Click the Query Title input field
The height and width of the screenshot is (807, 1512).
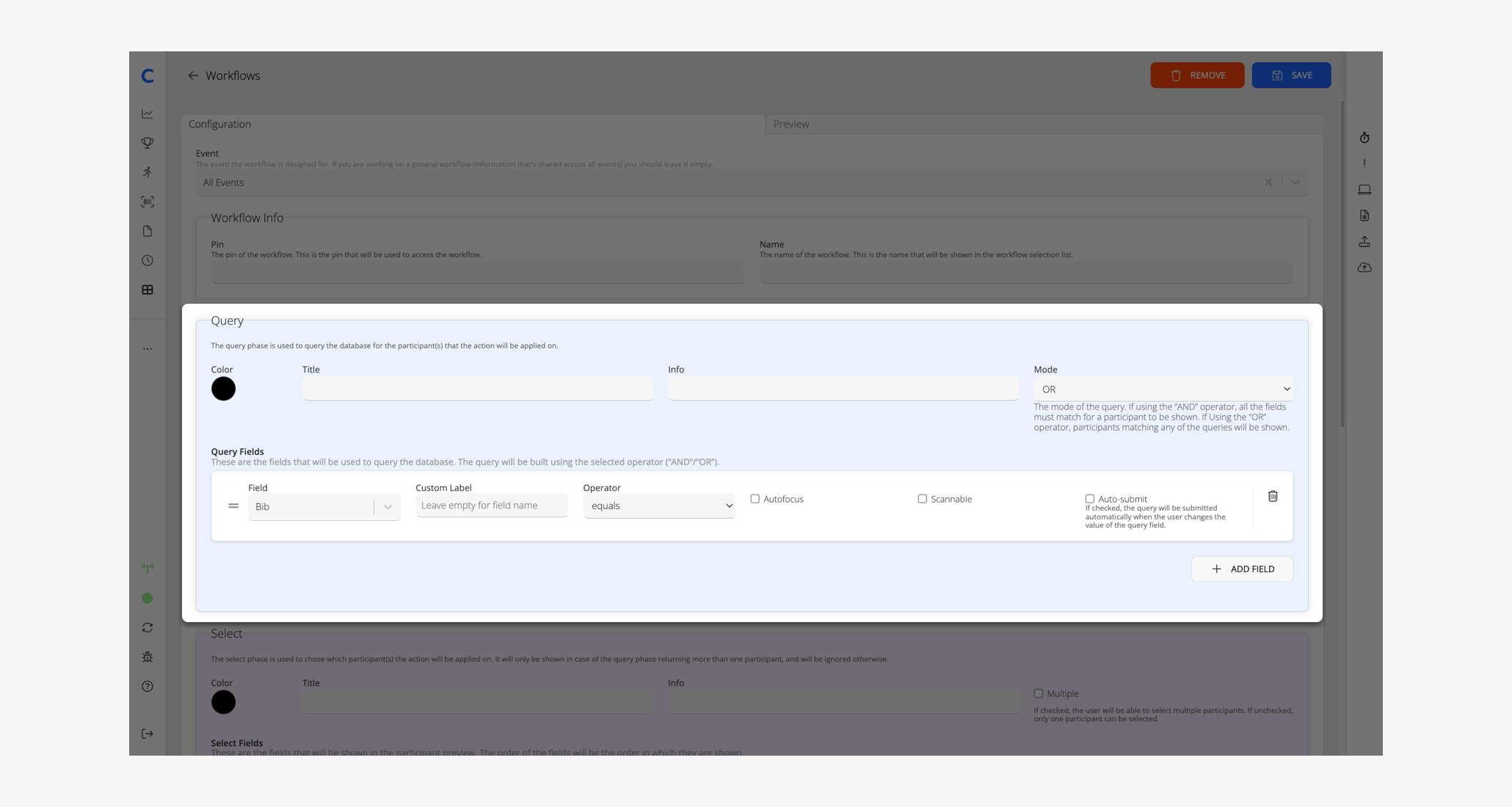[x=478, y=389]
